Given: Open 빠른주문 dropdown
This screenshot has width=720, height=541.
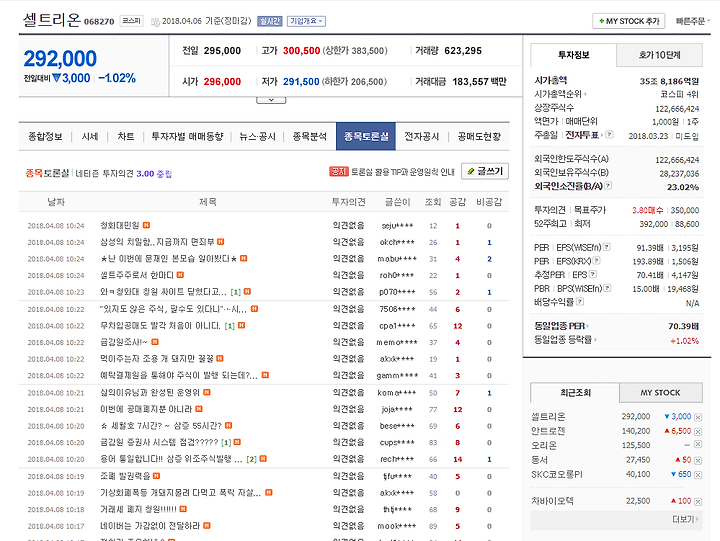Looking at the screenshot, I should click(x=693, y=21).
